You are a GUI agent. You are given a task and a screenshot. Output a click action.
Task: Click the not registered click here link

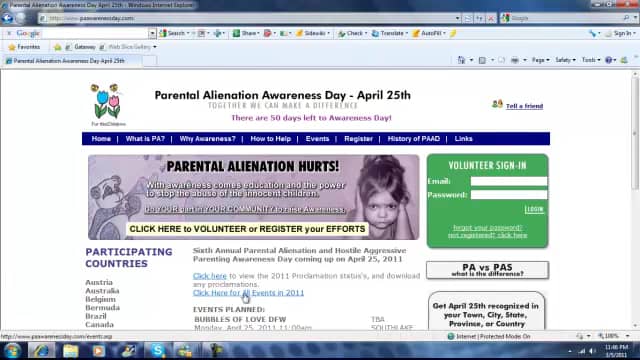click(487, 236)
